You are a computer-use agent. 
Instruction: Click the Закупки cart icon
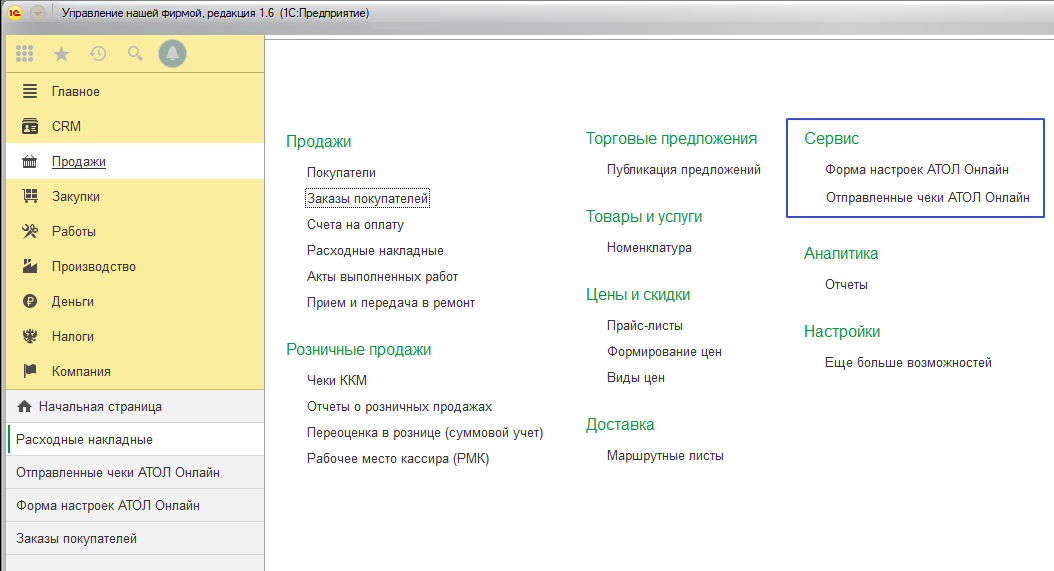30,196
